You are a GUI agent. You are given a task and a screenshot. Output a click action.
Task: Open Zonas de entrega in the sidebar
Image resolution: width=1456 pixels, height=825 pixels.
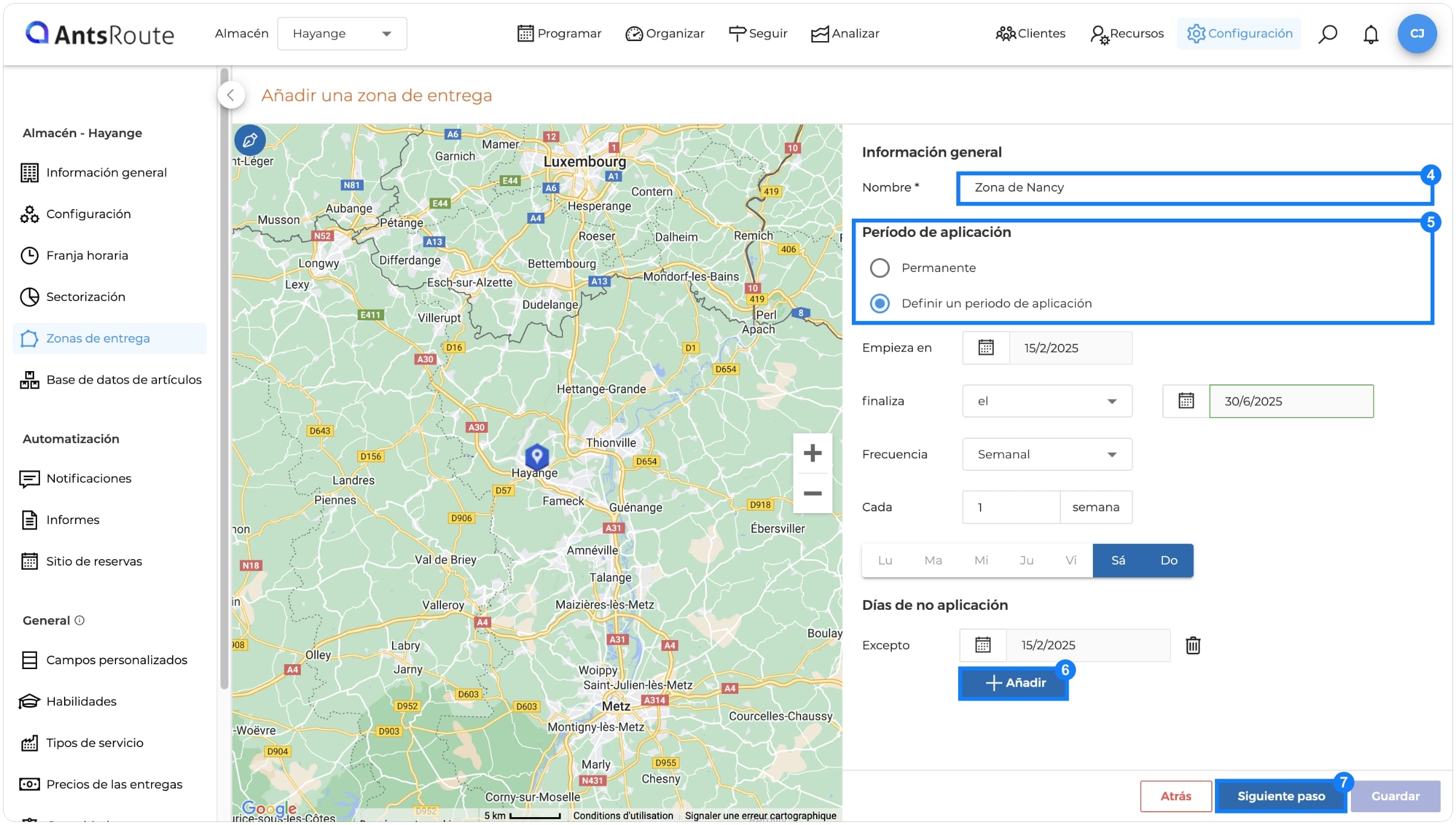point(109,338)
